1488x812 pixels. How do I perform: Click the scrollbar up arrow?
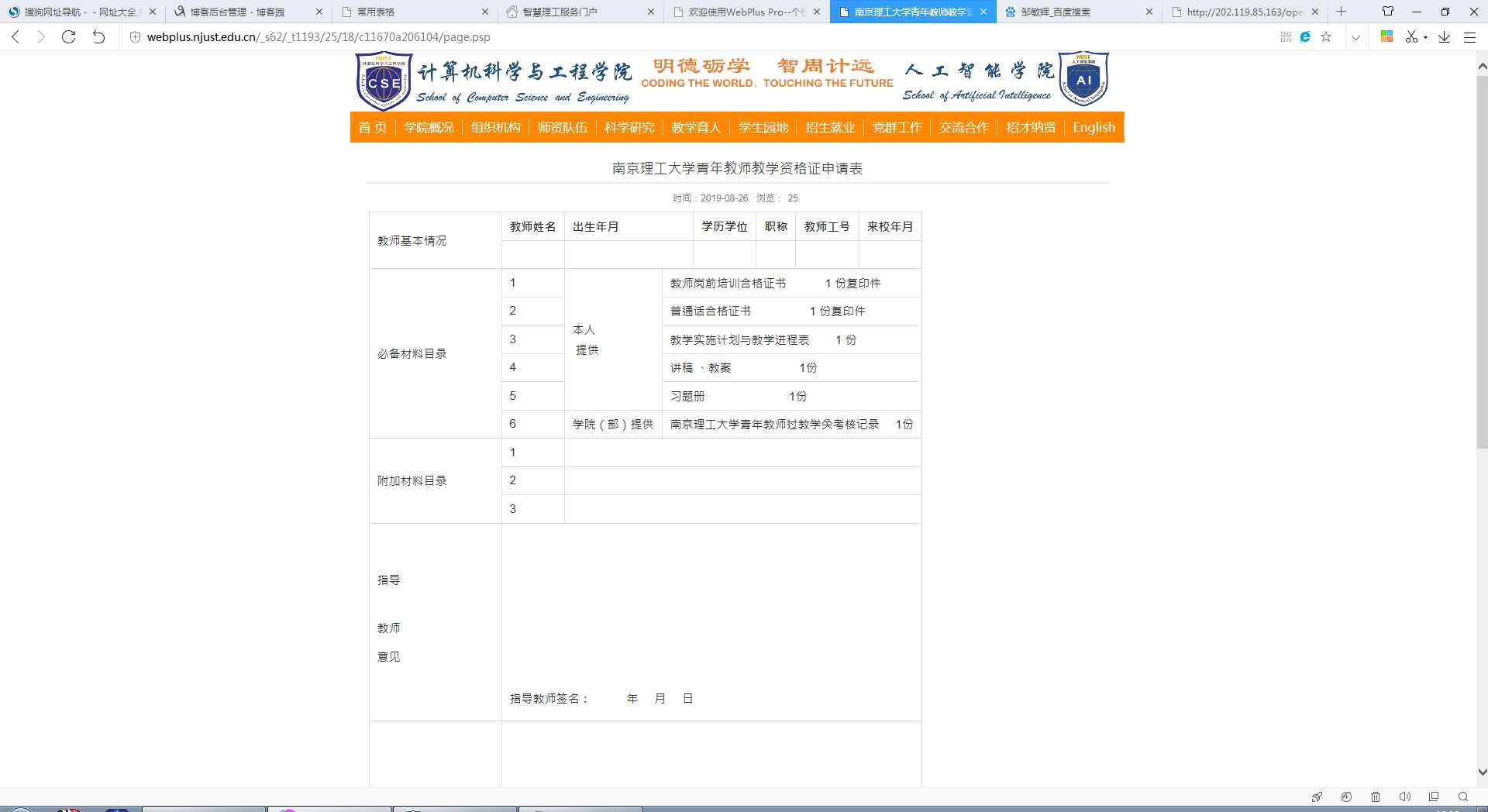click(1482, 67)
